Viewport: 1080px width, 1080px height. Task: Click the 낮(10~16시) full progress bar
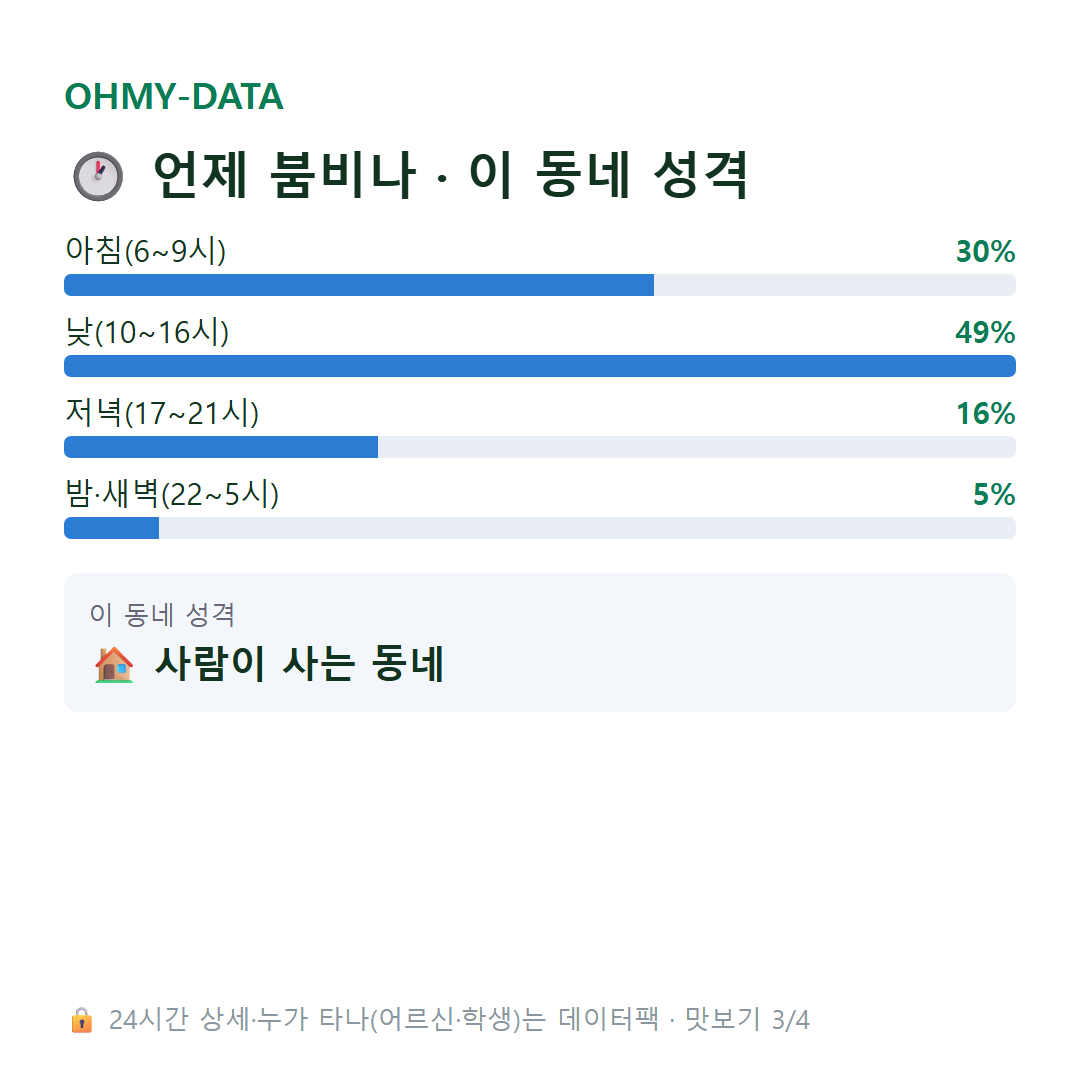point(540,366)
